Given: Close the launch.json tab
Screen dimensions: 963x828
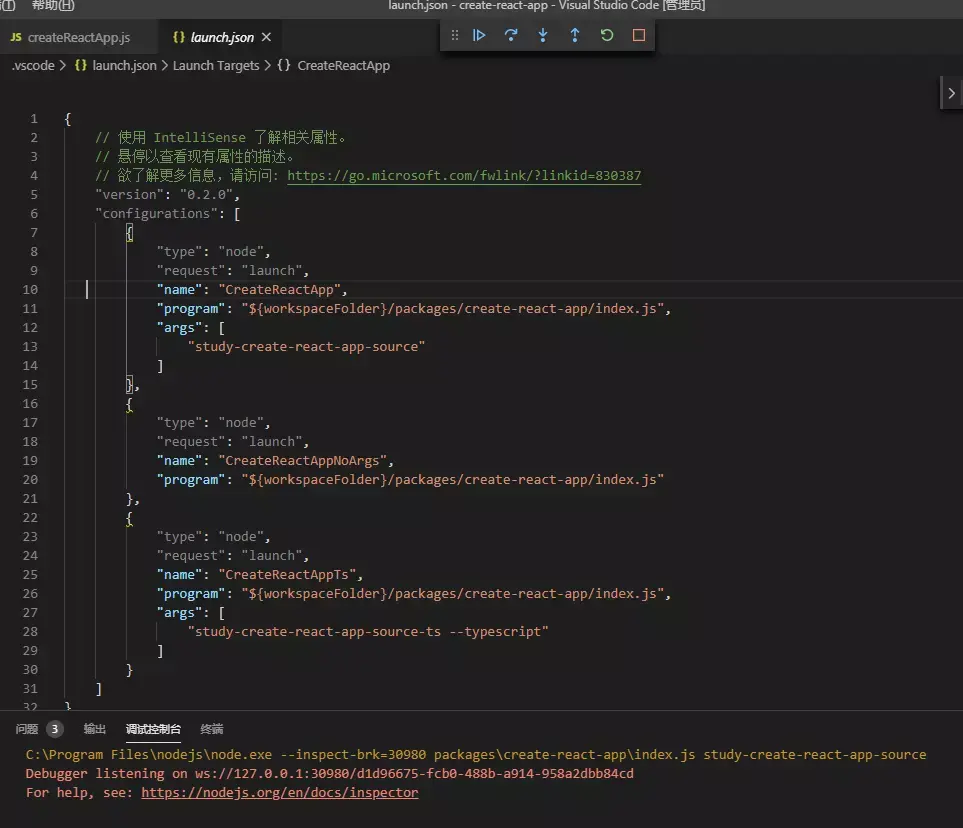Looking at the screenshot, I should click(x=266, y=38).
